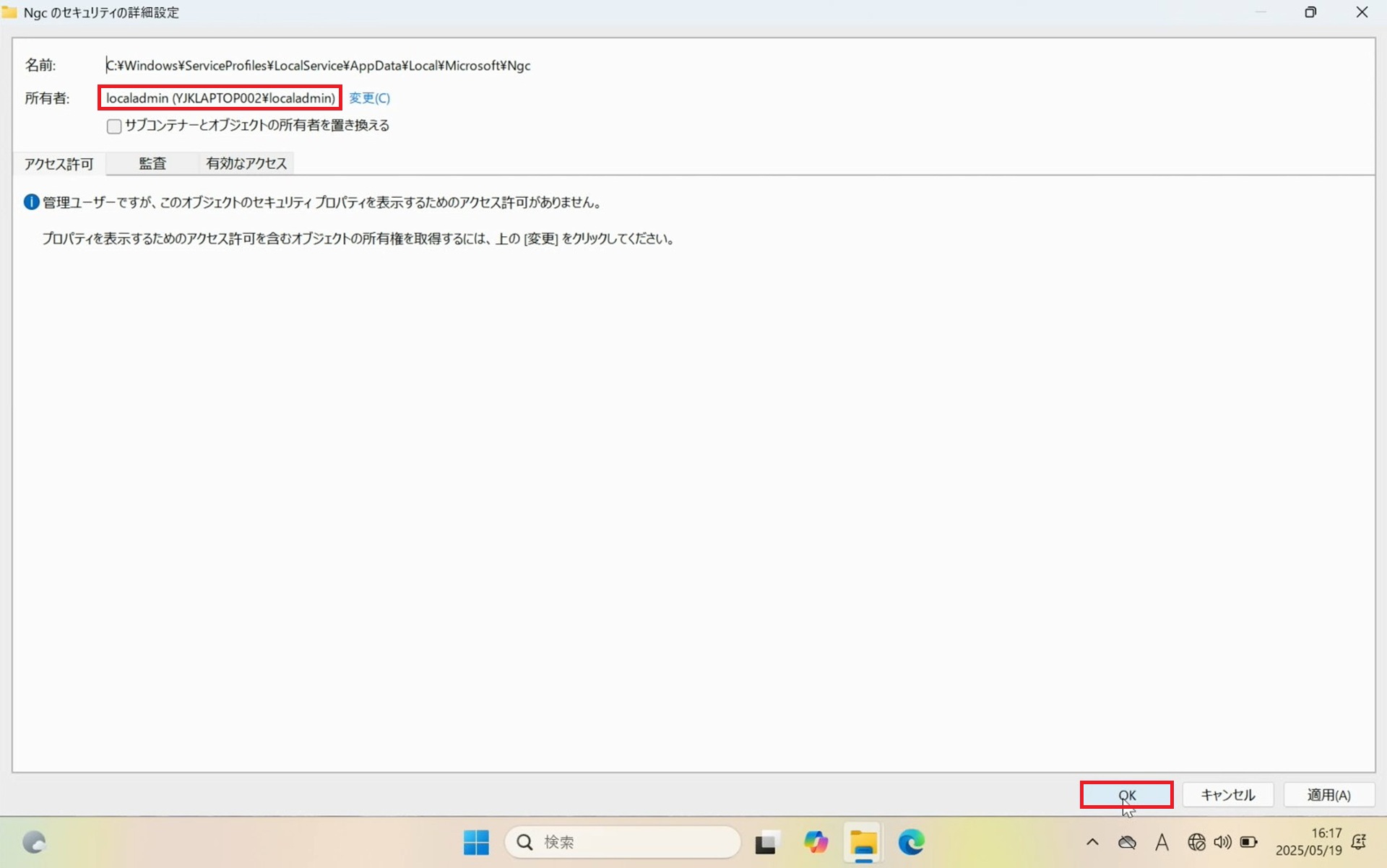
Task: Click the battery status tray icon
Action: (x=1248, y=842)
